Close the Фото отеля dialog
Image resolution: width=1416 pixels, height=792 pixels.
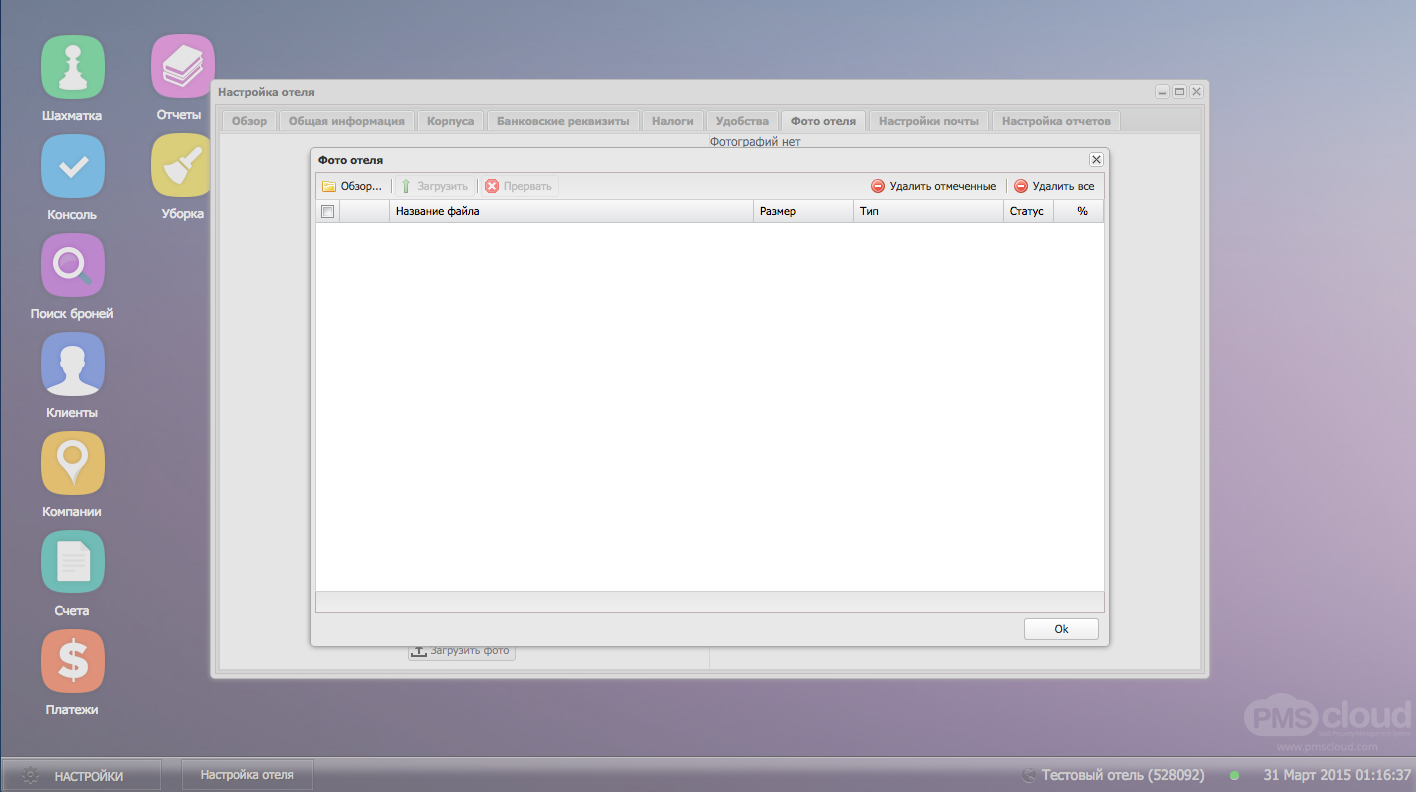[1096, 160]
